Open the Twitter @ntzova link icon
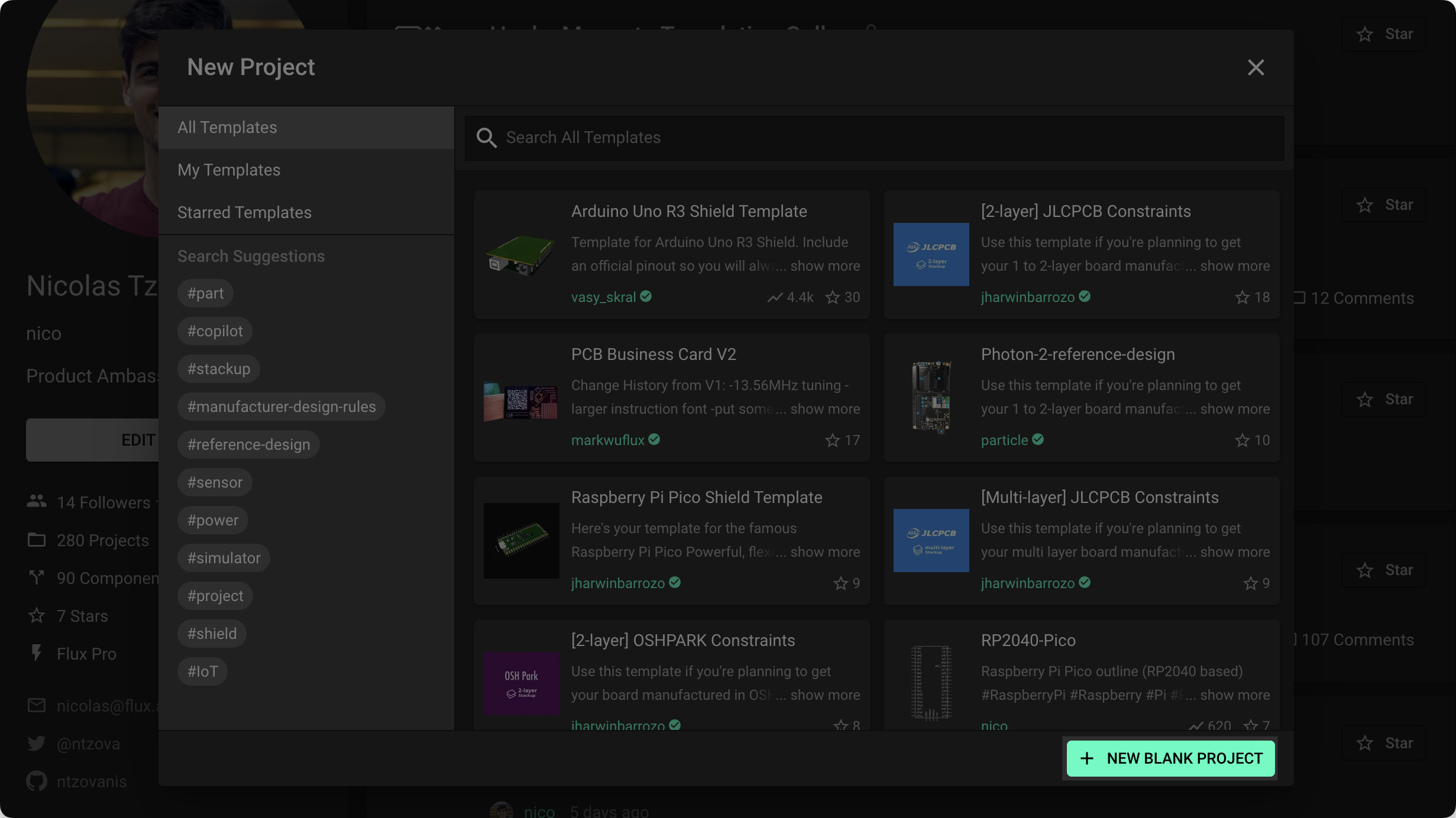Image resolution: width=1456 pixels, height=818 pixels. point(37,744)
